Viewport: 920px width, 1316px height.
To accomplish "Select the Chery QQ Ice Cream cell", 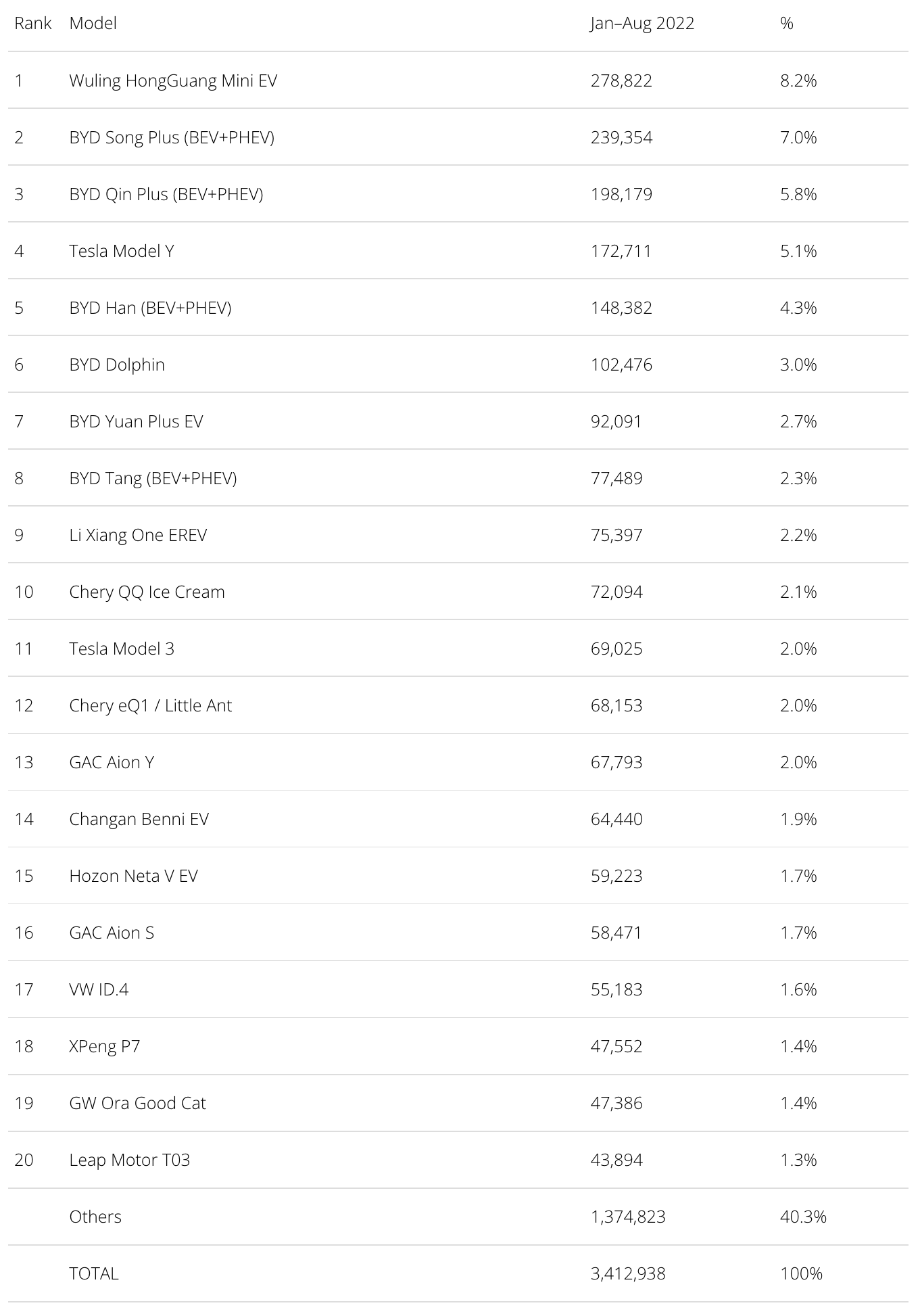I will 147,592.
